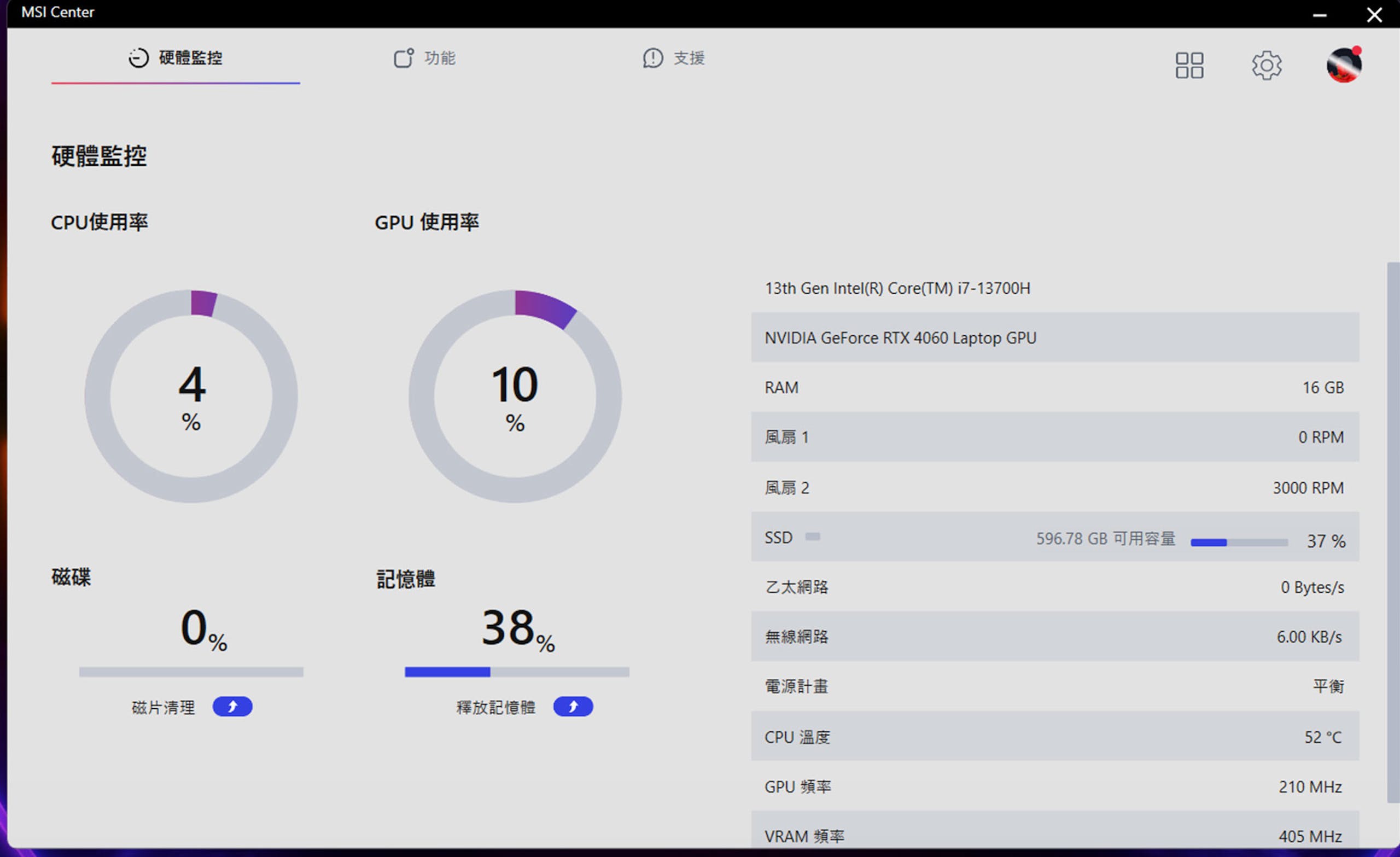Open the 功能 tab
Image resolution: width=1400 pixels, height=857 pixels.
pyautogui.click(x=424, y=58)
